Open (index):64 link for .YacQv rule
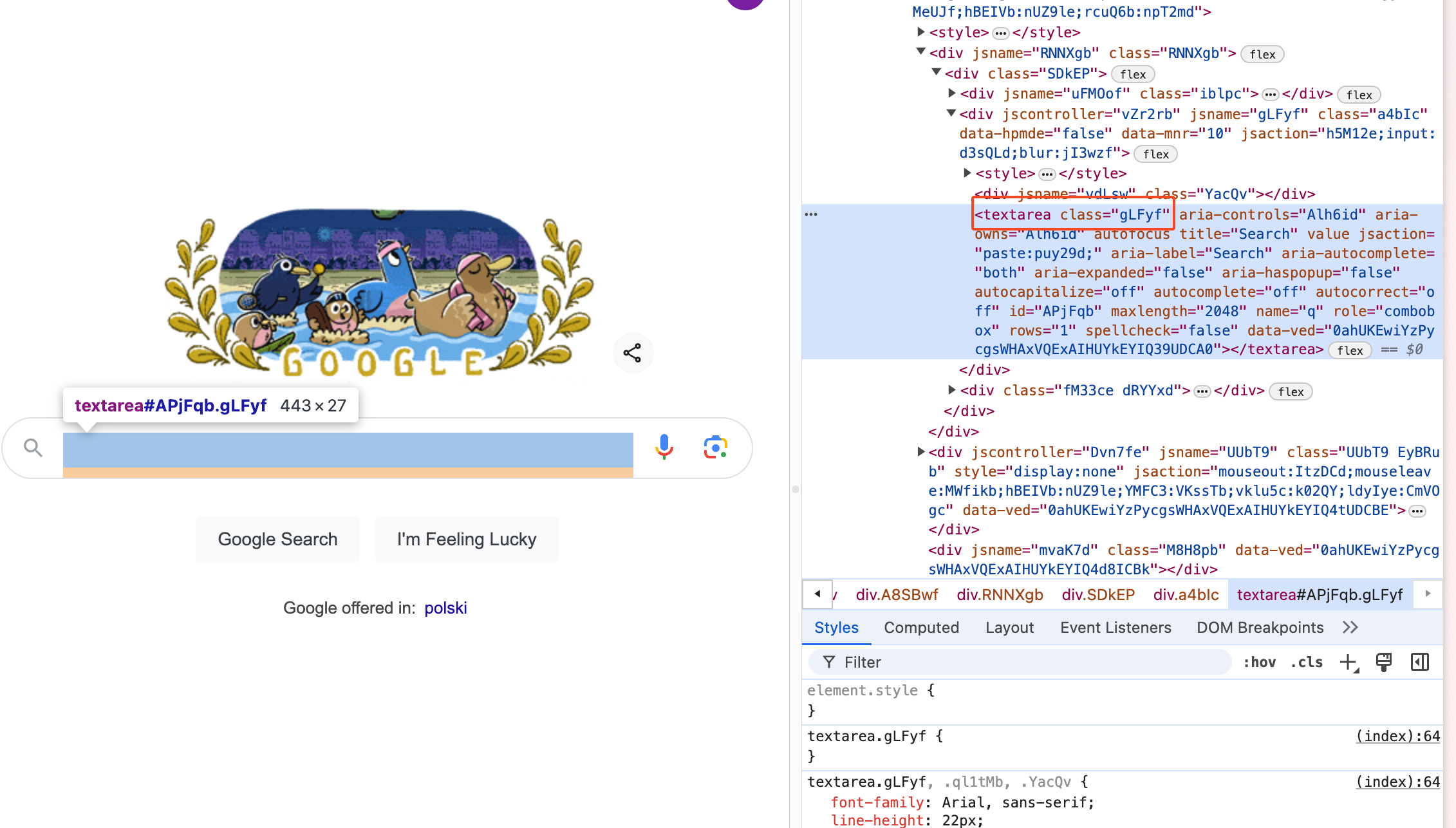The height and width of the screenshot is (828, 1456). pyautogui.click(x=1397, y=782)
